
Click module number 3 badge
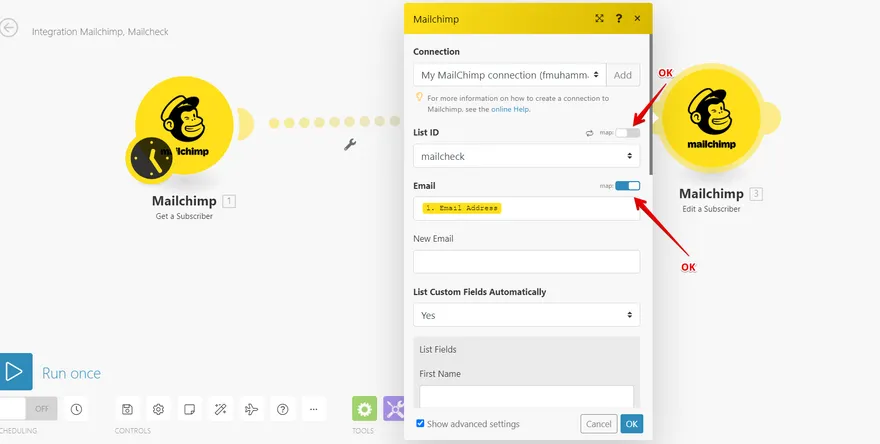click(x=756, y=194)
